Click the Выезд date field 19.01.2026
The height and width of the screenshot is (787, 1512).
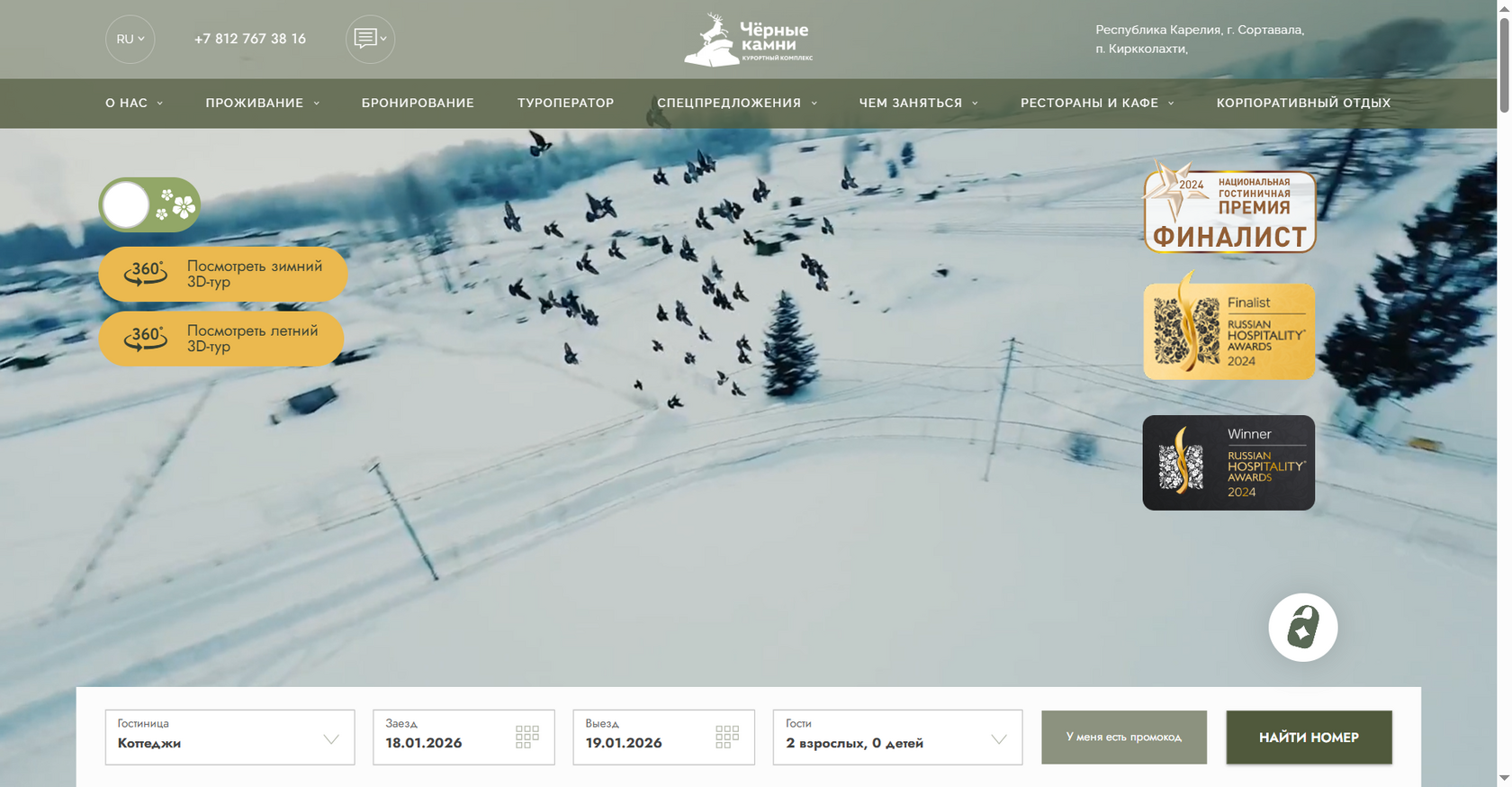[664, 737]
